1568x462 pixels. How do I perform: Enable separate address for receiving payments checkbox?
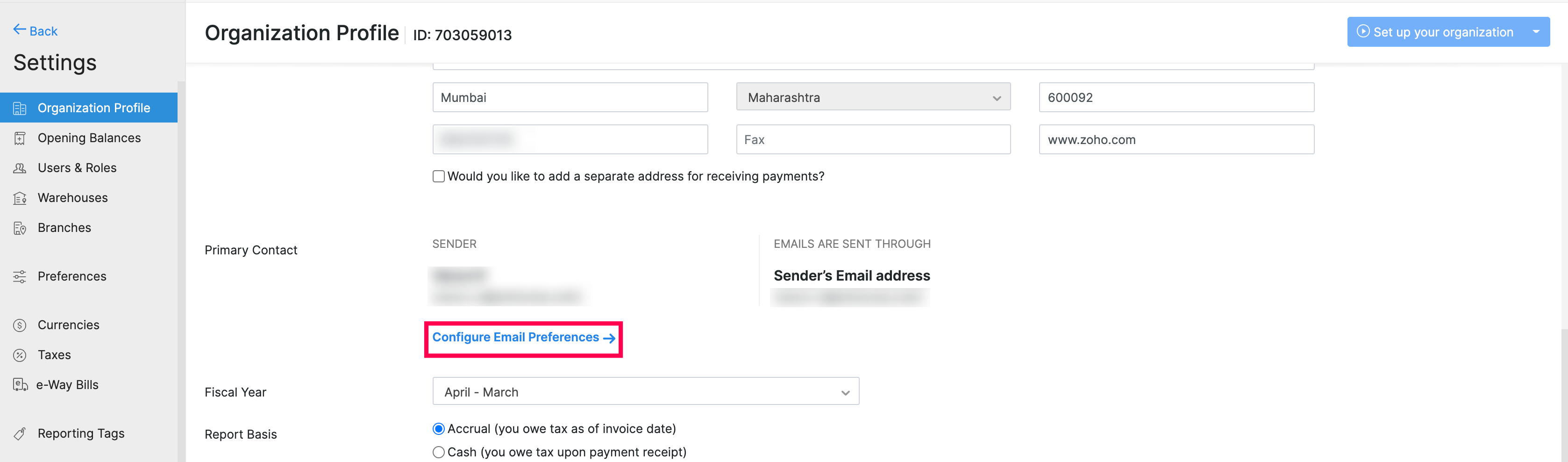[438, 177]
